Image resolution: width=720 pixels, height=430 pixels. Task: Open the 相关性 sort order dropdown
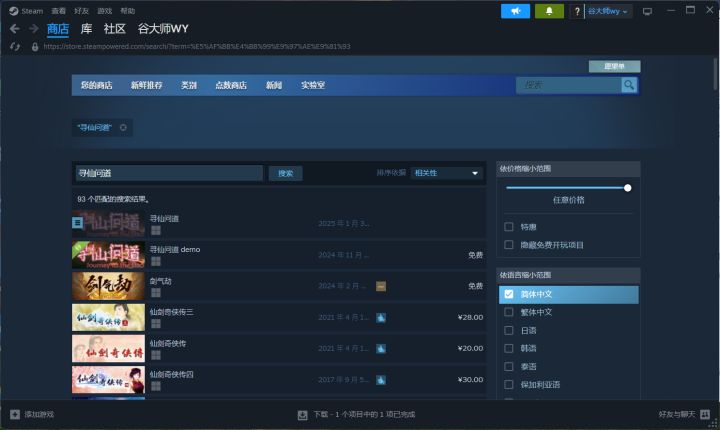pyautogui.click(x=446, y=173)
